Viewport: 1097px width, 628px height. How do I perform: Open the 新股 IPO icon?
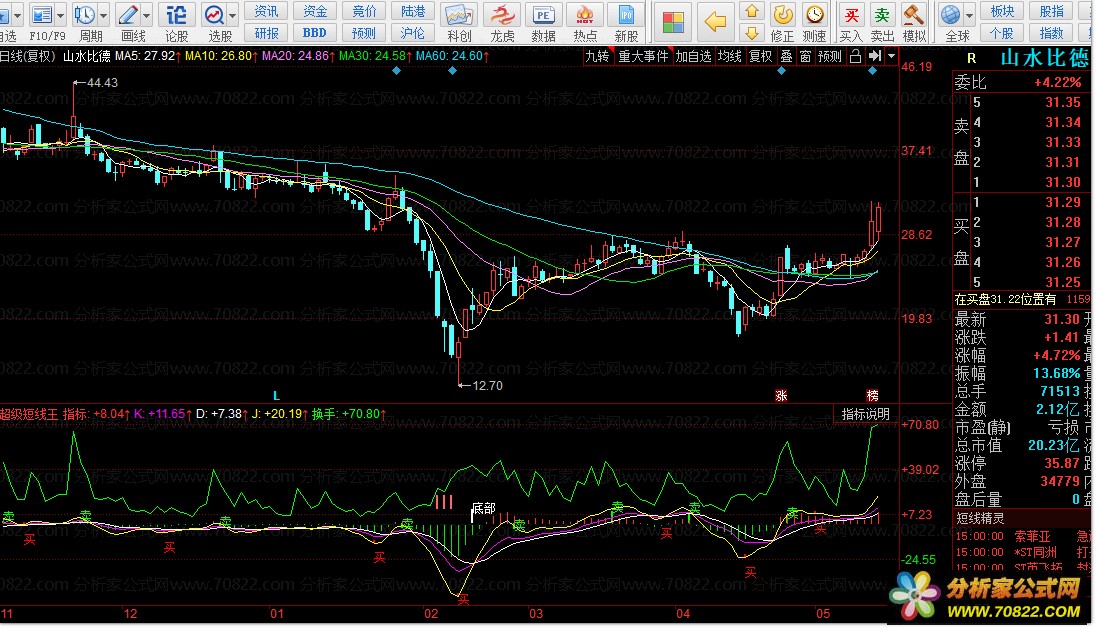[x=626, y=15]
